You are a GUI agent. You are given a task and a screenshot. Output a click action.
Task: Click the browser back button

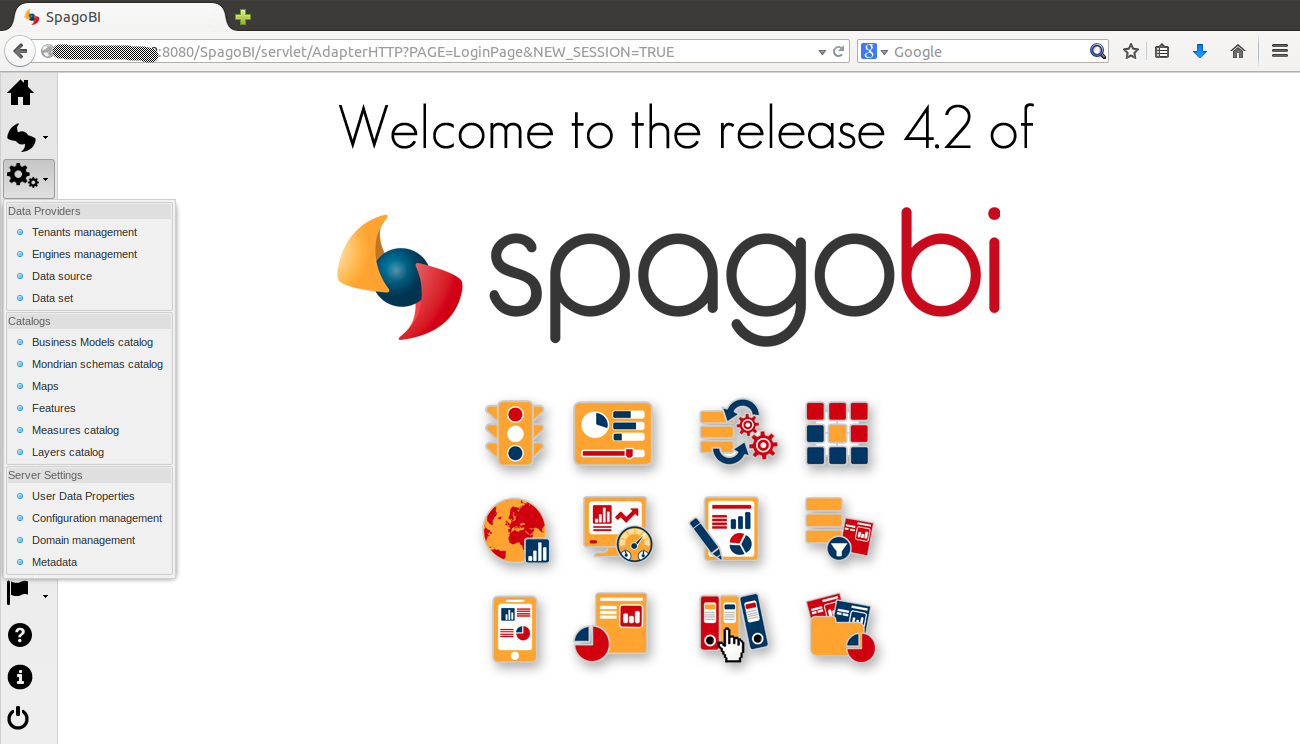click(x=21, y=51)
